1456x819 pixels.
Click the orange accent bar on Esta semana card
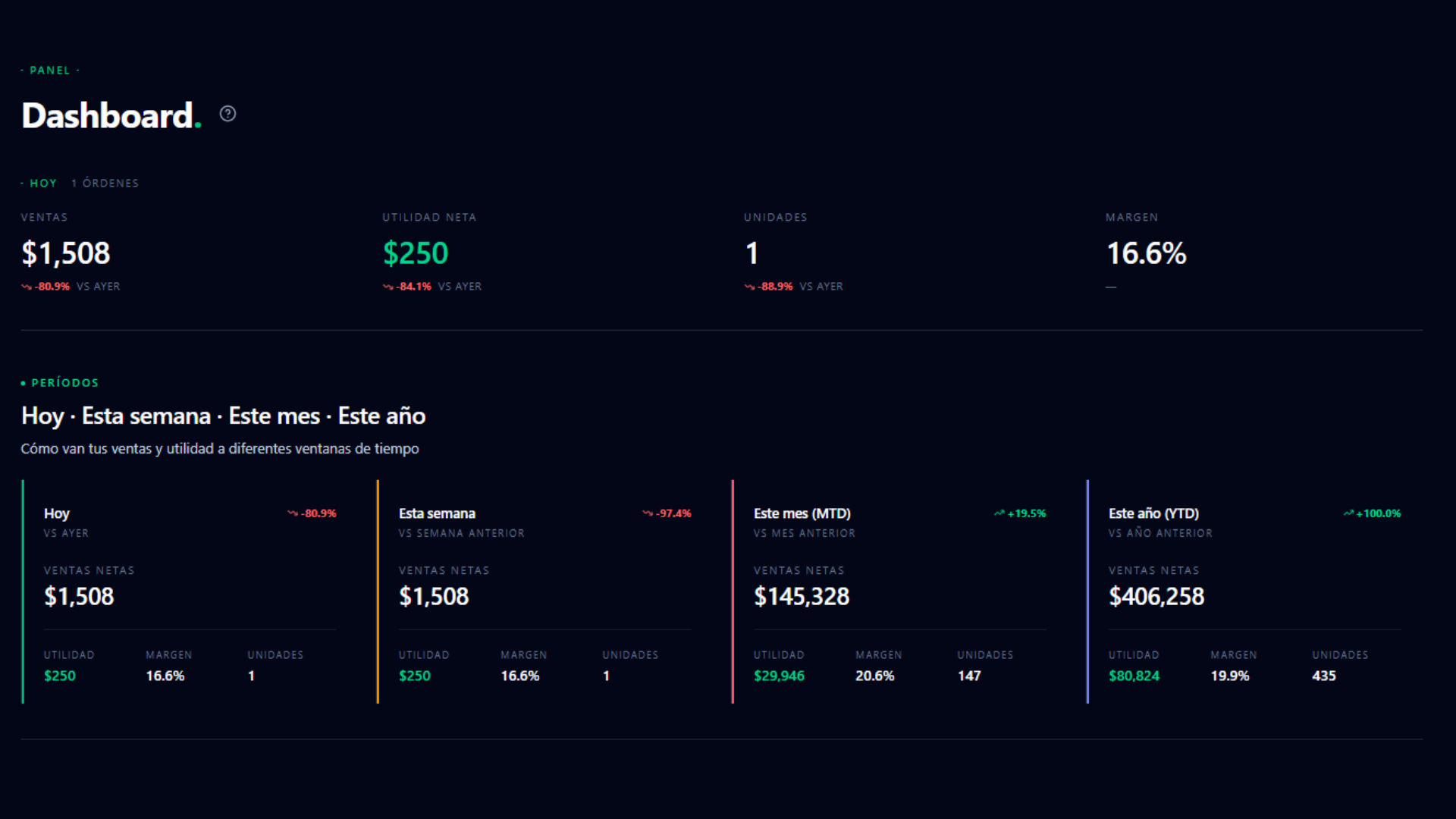378,591
